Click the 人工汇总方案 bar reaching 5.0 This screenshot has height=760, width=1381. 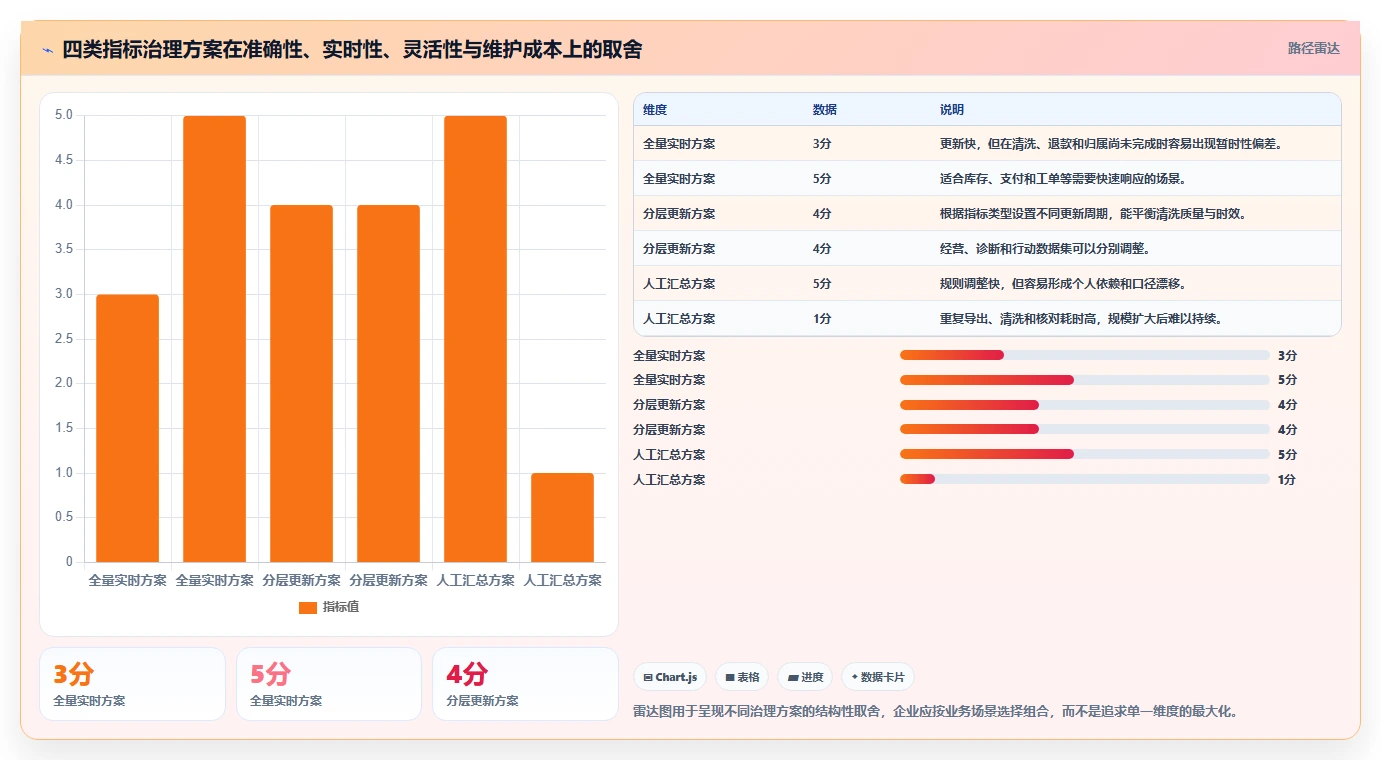[475, 339]
